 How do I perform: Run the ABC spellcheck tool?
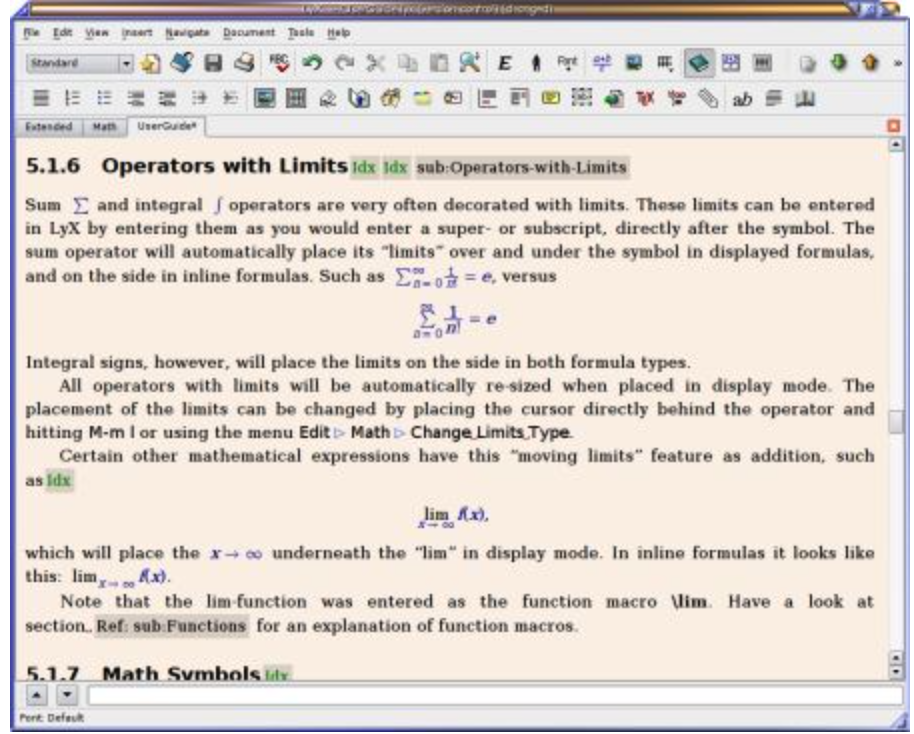279,63
